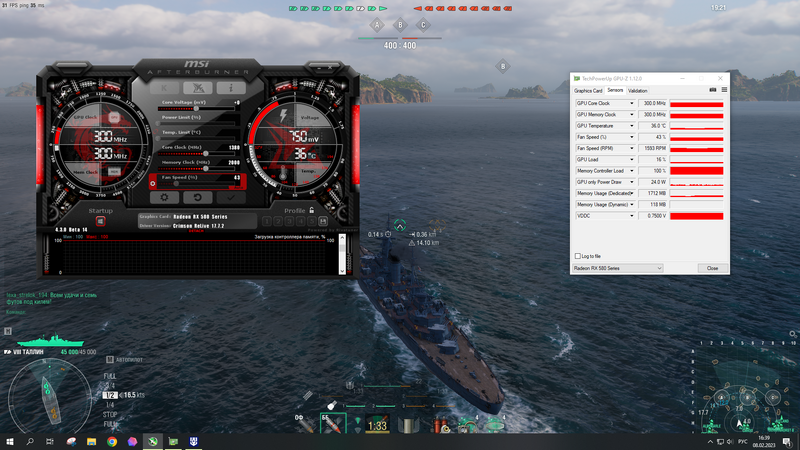This screenshot has width=800, height=450.
Task: Adjust the Memory Clock slider in Afterburner
Action: tap(196, 168)
